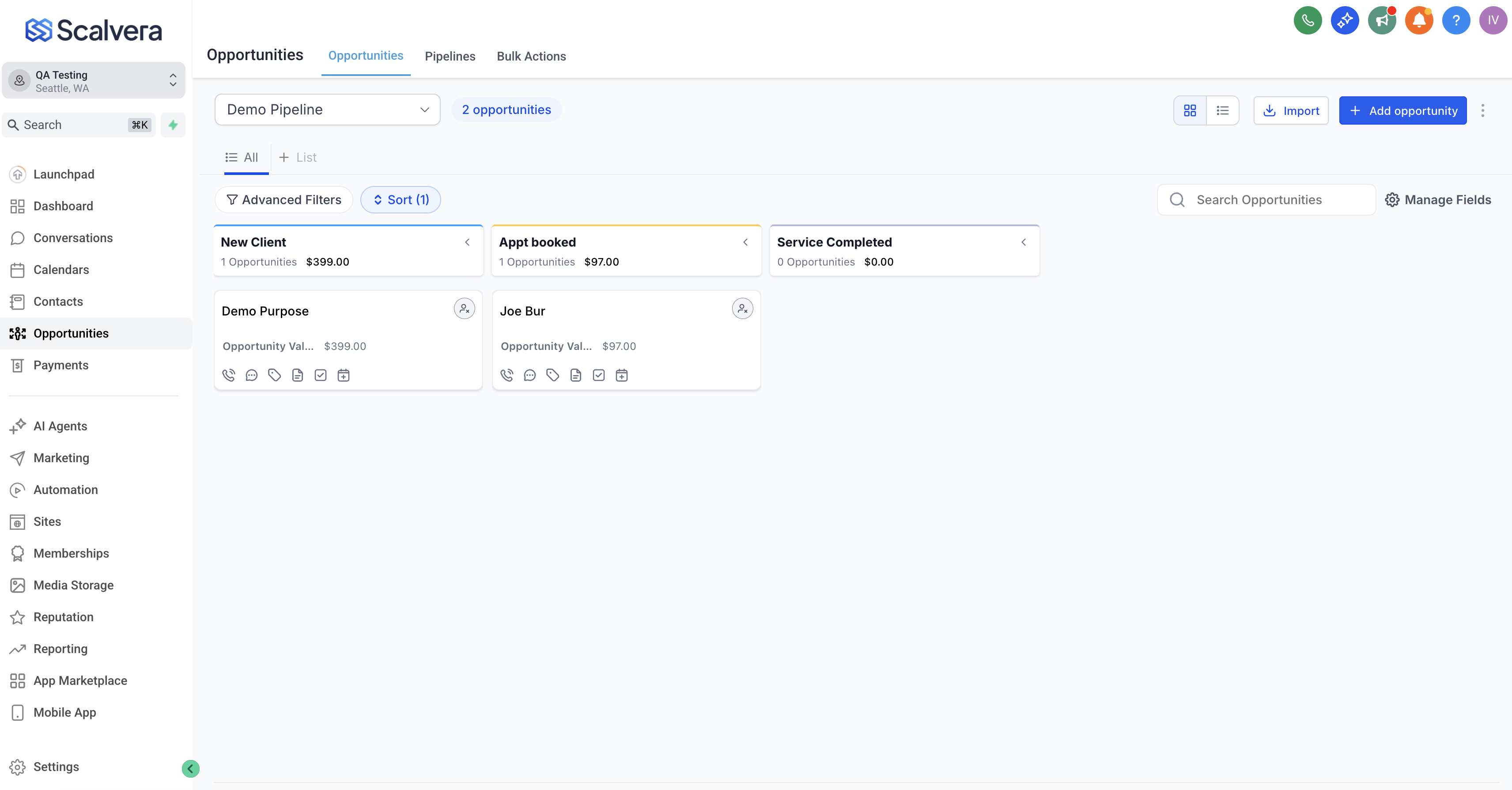
Task: Click the green phone dialer icon
Action: [x=1307, y=21]
